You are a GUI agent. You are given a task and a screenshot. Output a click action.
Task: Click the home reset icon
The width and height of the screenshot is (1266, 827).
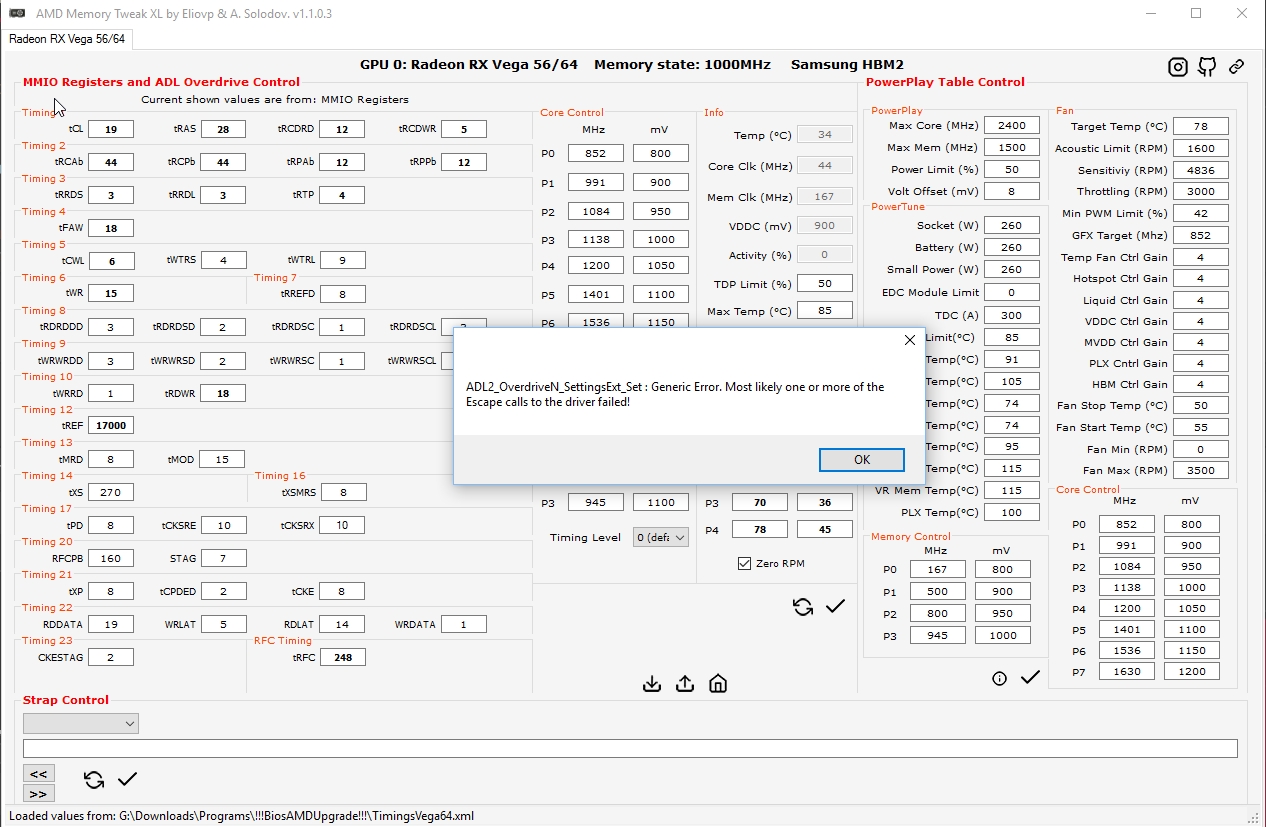(718, 684)
